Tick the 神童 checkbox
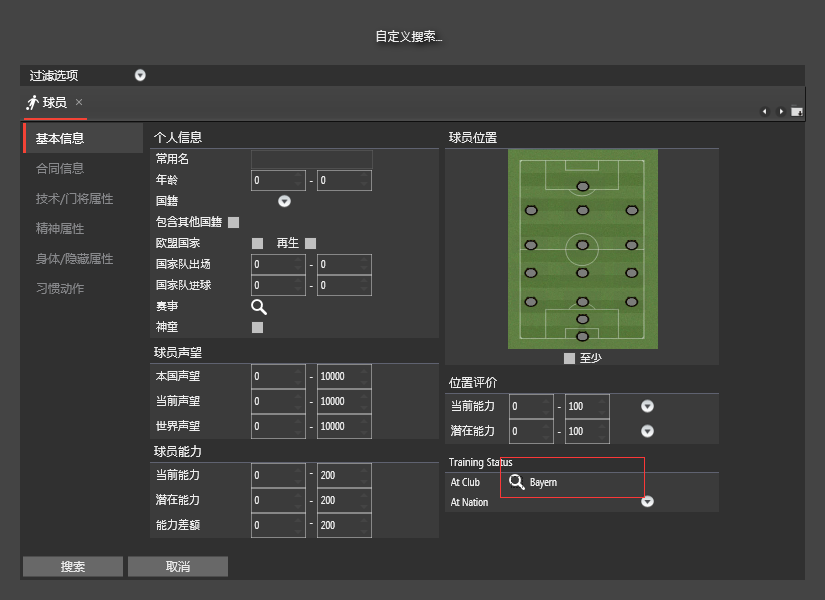Screen dimensions: 825x600 (x=257, y=327)
